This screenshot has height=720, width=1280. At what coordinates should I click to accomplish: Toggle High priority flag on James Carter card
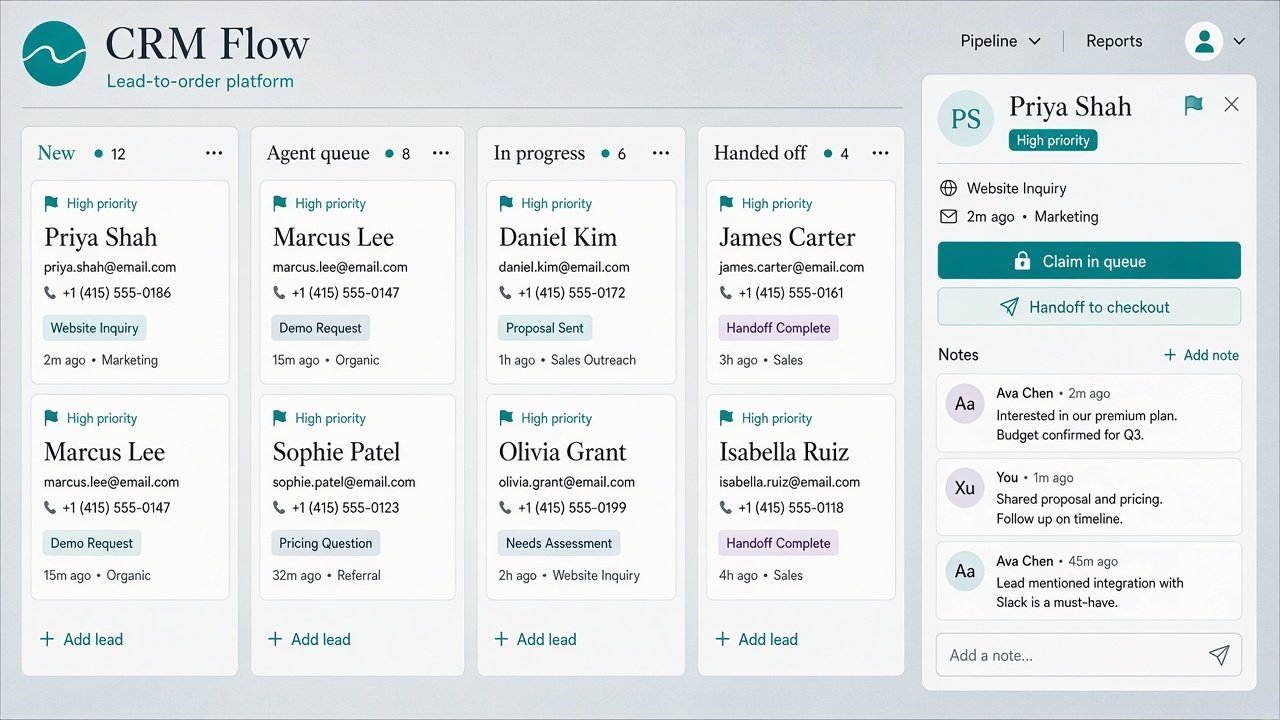coord(727,203)
